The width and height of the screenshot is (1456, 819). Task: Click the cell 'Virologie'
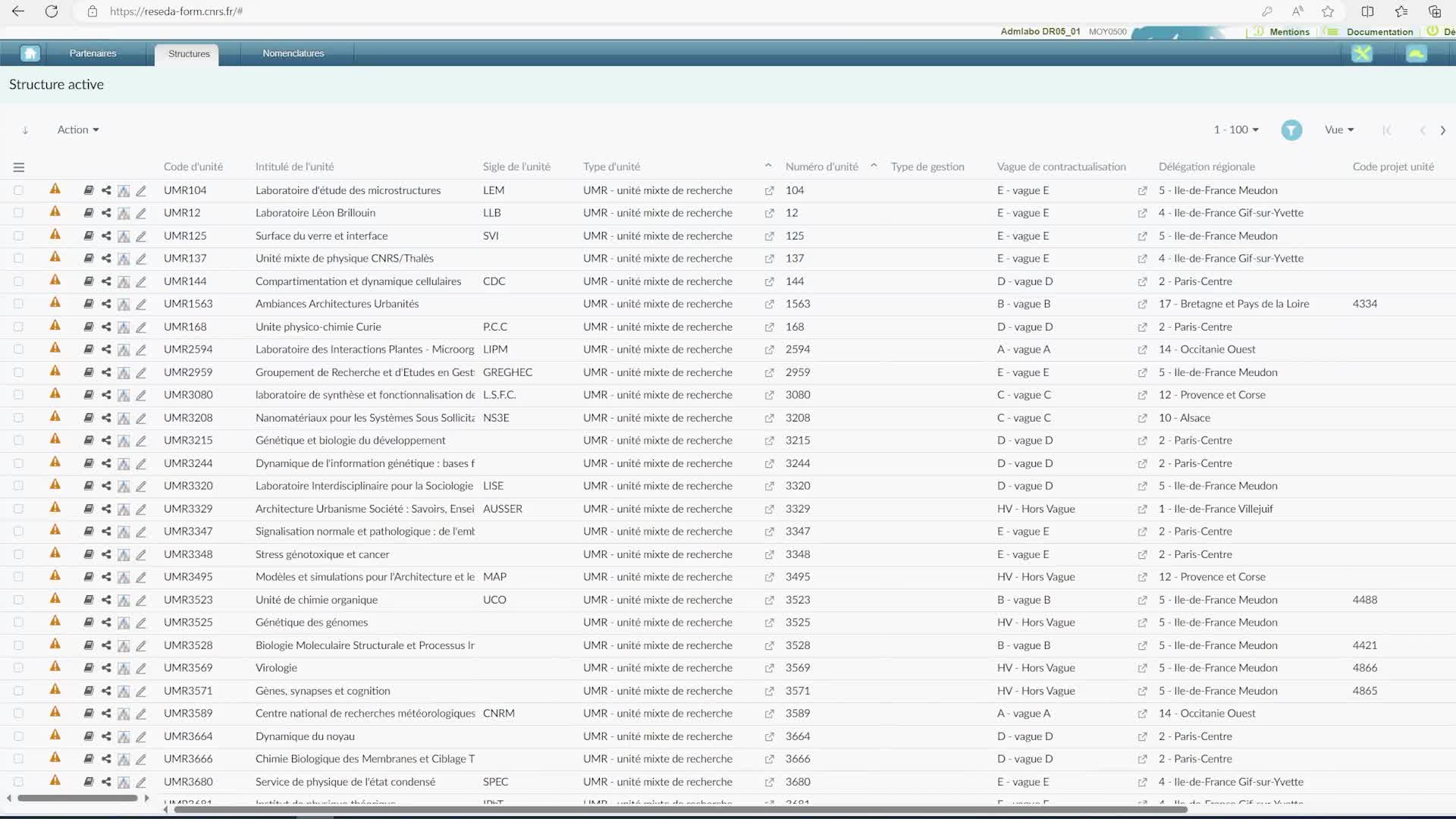[x=276, y=668]
